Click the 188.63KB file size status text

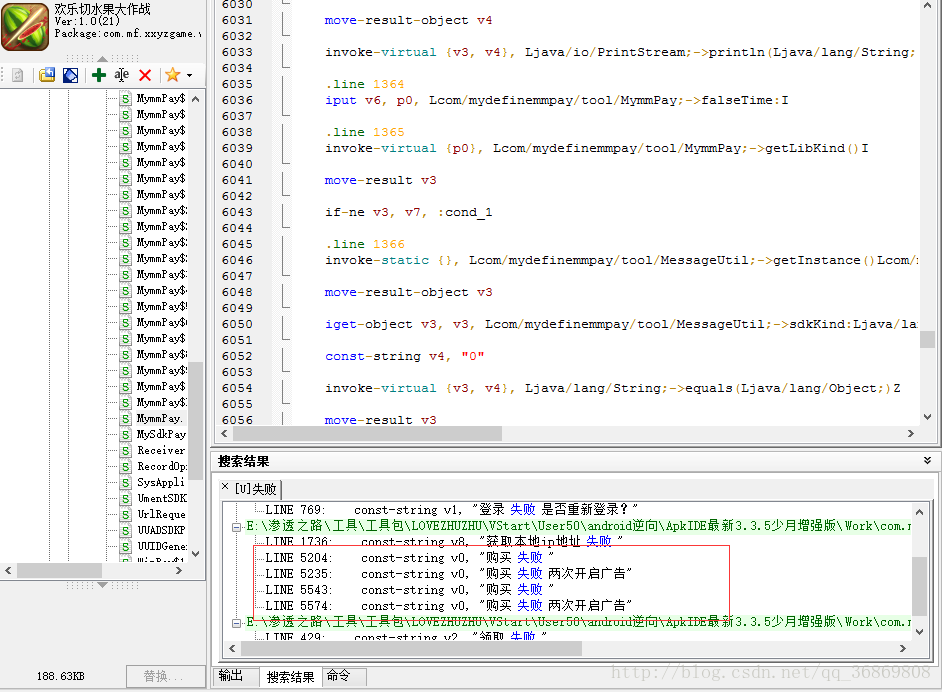click(60, 676)
